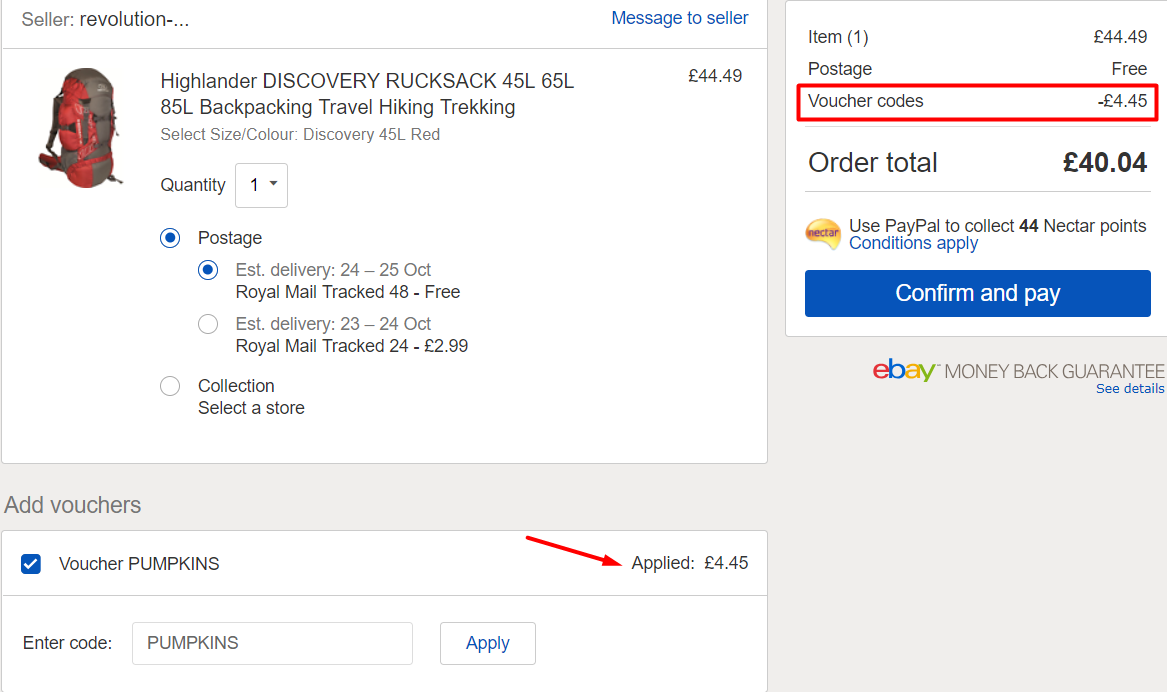This screenshot has width=1167, height=692.
Task: Select the Postage radio button
Action: (170, 238)
